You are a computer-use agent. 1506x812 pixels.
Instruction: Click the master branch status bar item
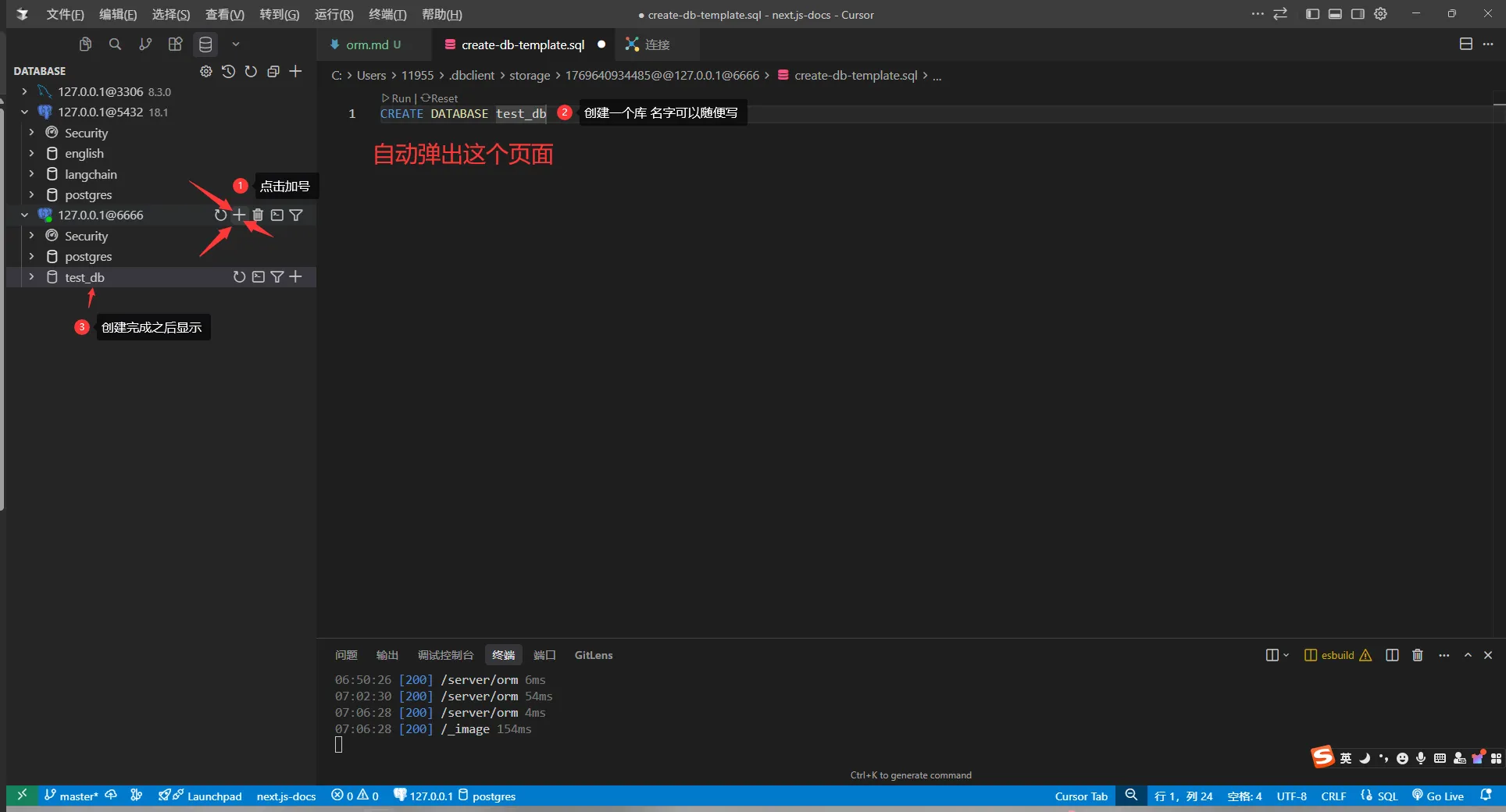coord(71,796)
